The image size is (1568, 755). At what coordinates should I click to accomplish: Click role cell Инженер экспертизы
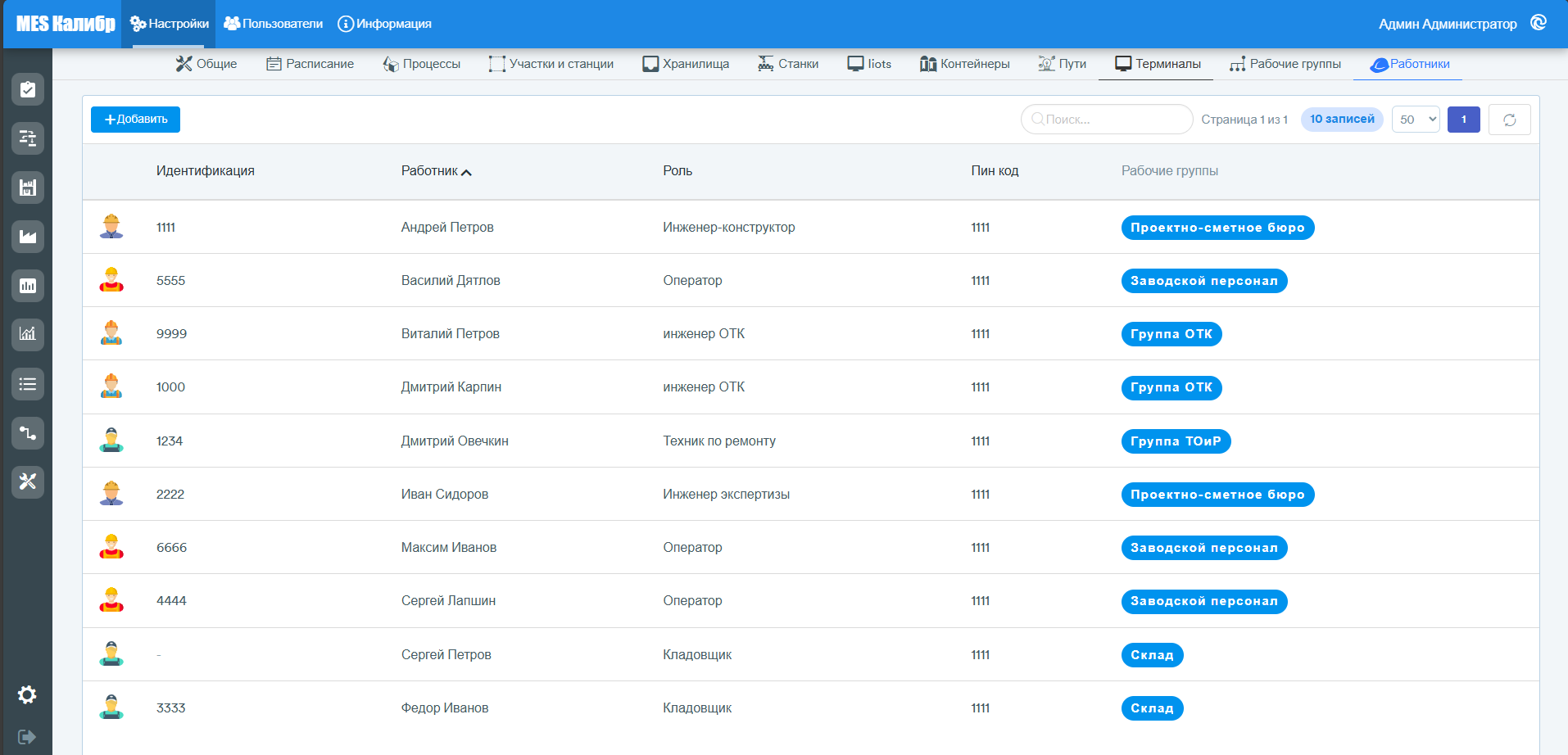coord(726,495)
